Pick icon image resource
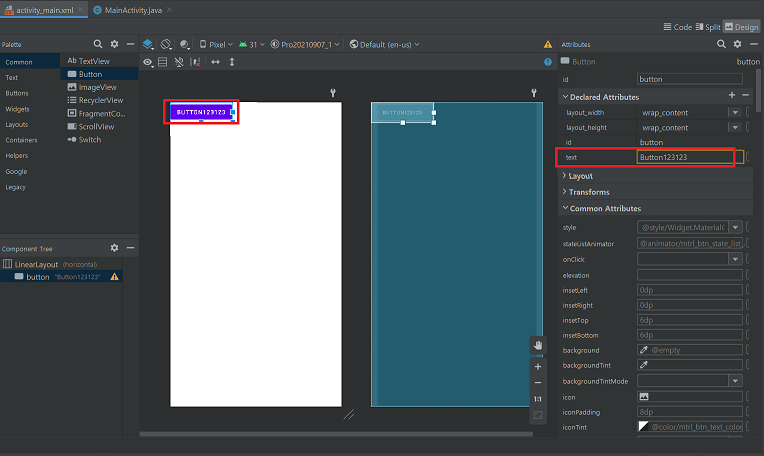 point(644,397)
